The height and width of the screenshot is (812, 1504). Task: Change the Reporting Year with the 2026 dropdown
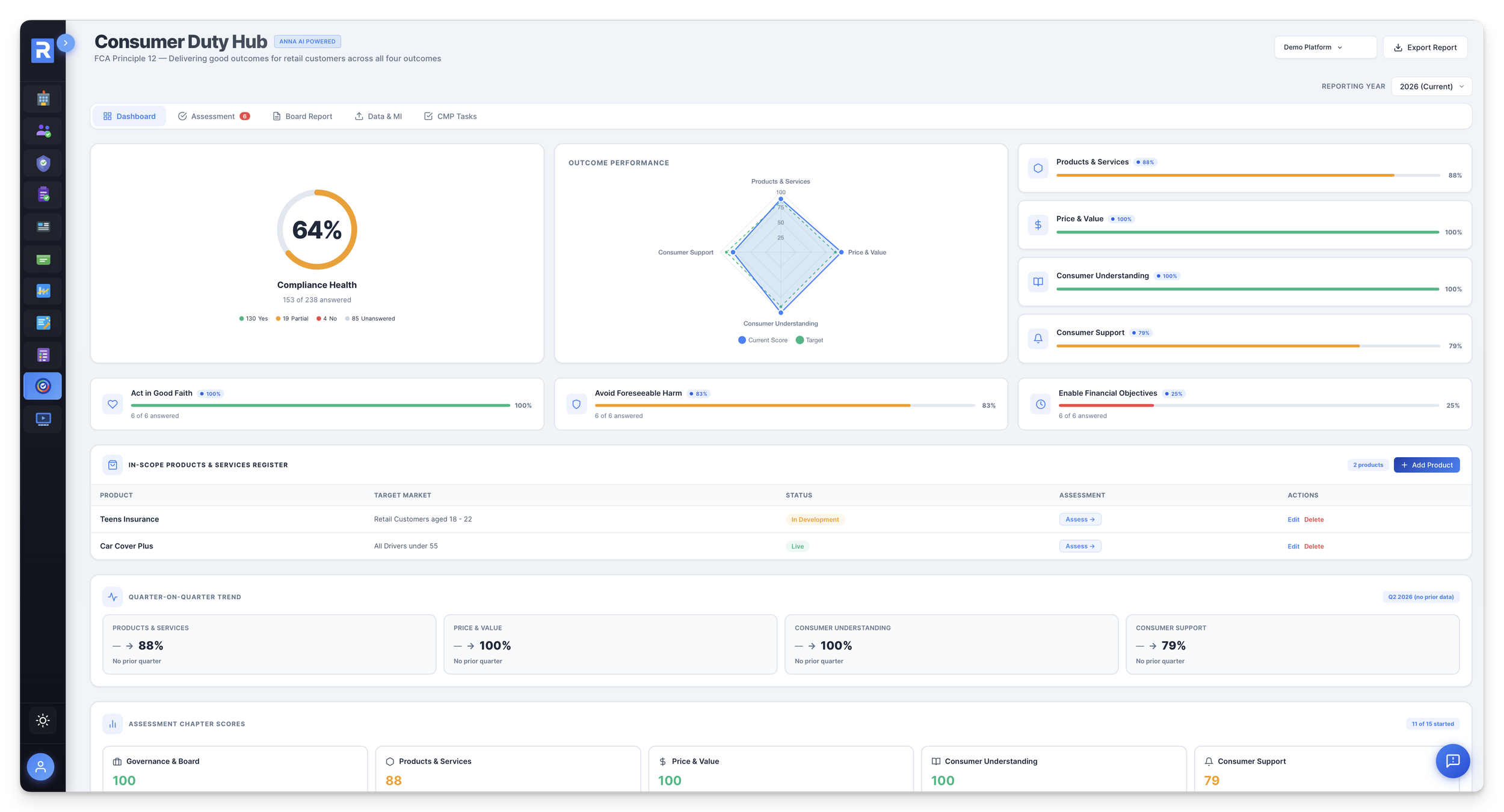[x=1431, y=86]
